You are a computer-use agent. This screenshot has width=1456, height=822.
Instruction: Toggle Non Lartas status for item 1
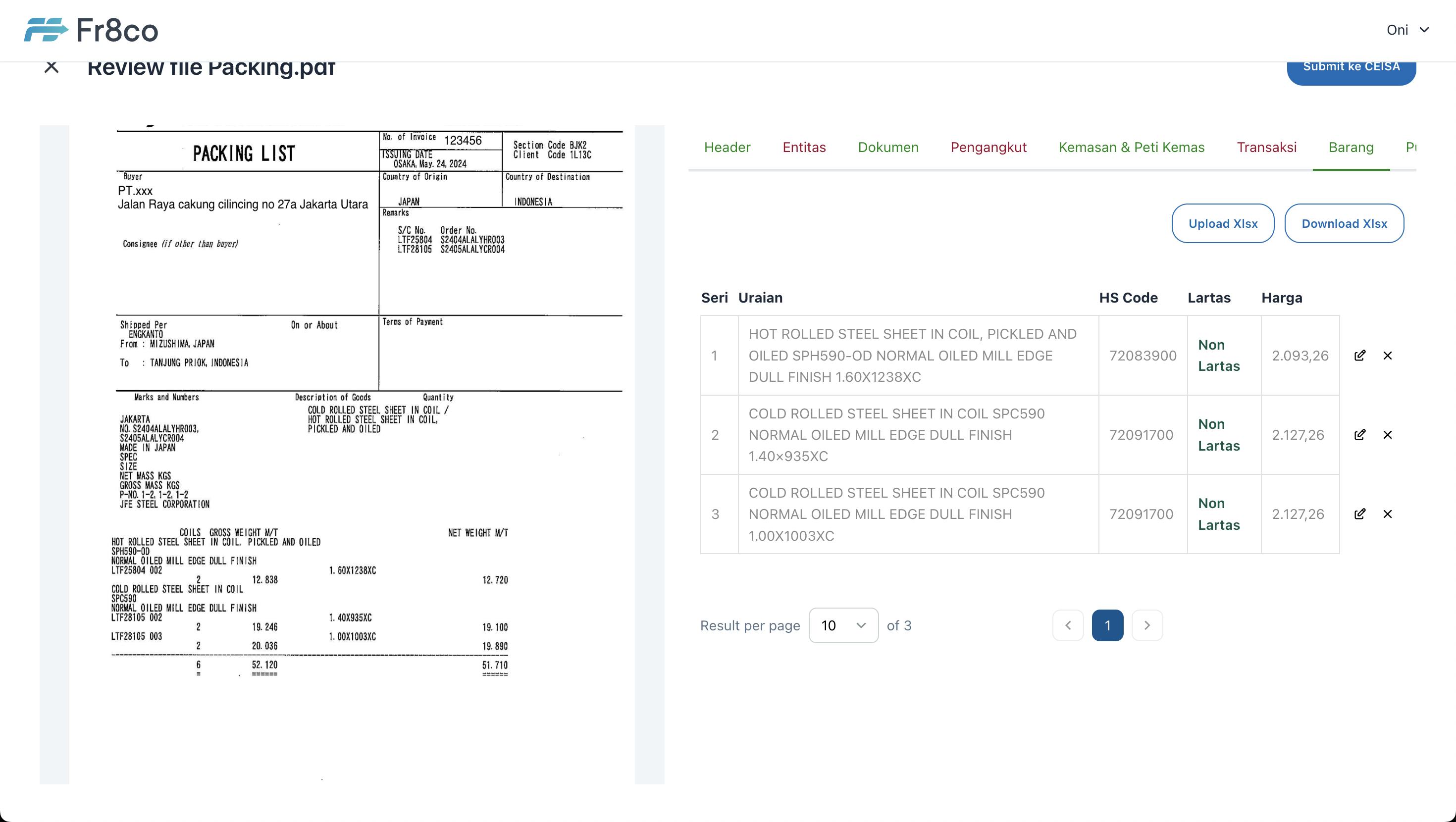pyautogui.click(x=1218, y=355)
